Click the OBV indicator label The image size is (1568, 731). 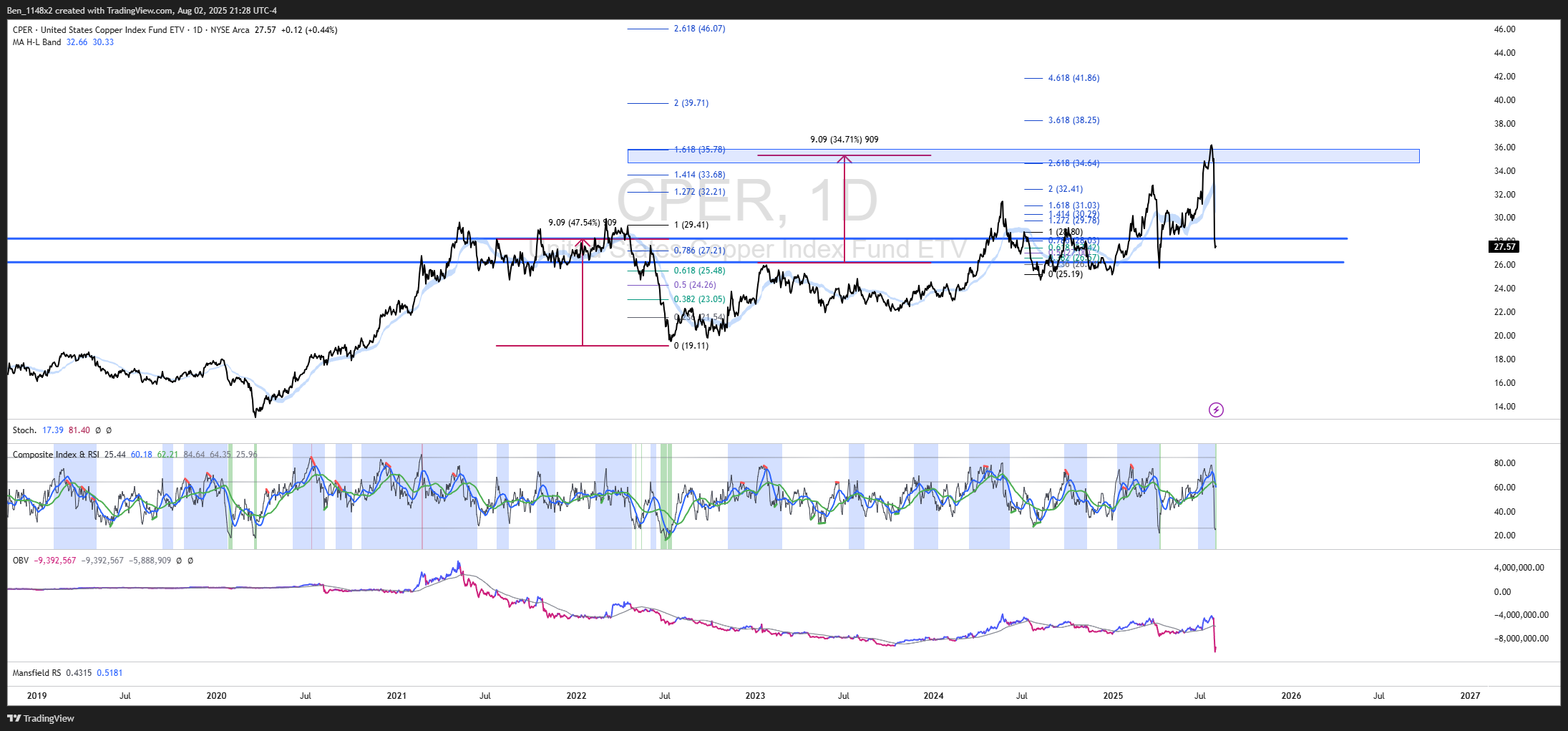[21, 561]
